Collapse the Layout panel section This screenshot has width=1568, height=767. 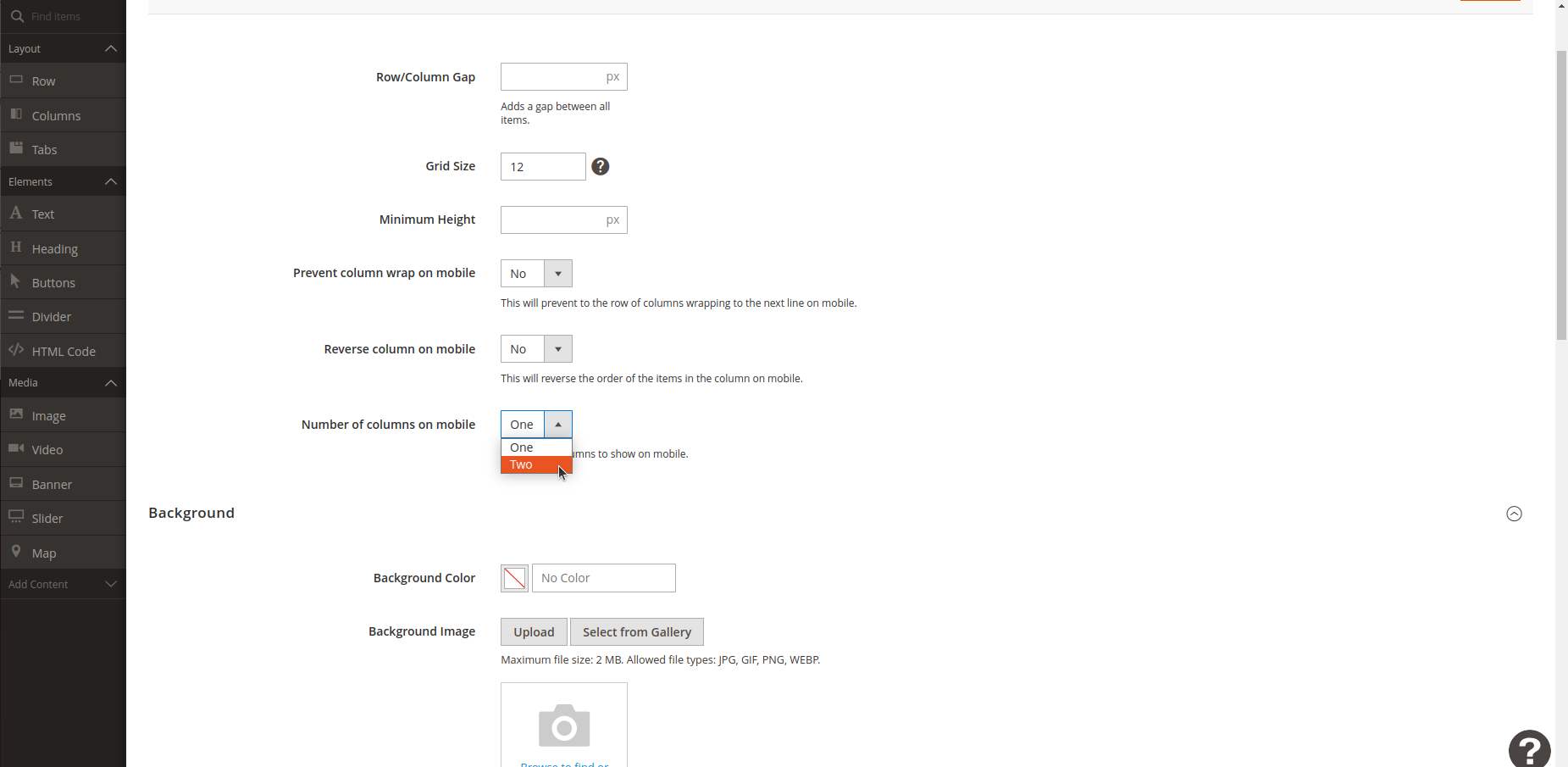click(x=111, y=48)
